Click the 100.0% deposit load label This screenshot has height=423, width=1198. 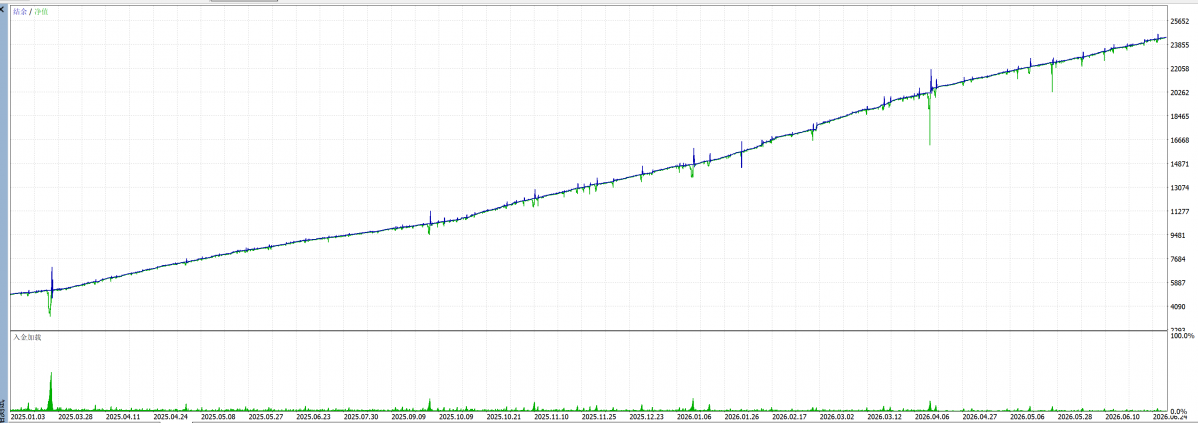pyautogui.click(x=1183, y=336)
